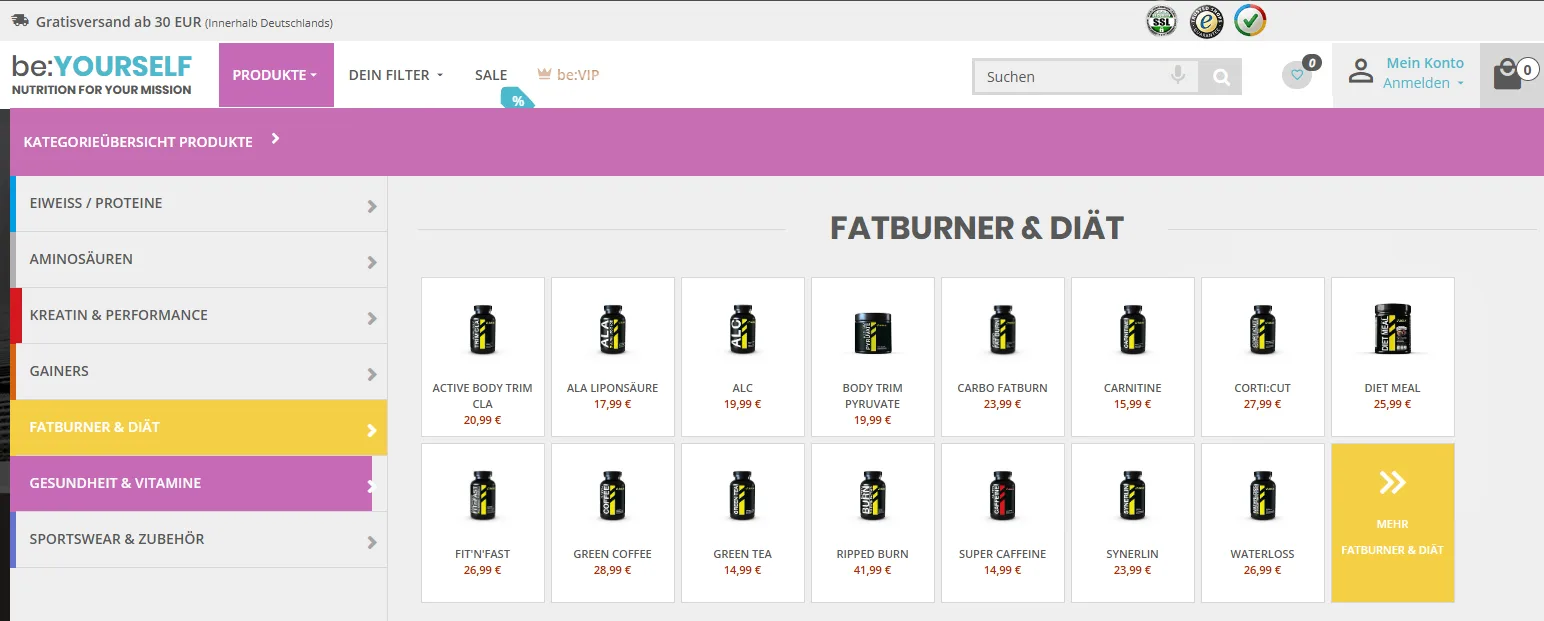Expand the Aminosäuren category chevron
The image size is (1544, 621).
372,262
